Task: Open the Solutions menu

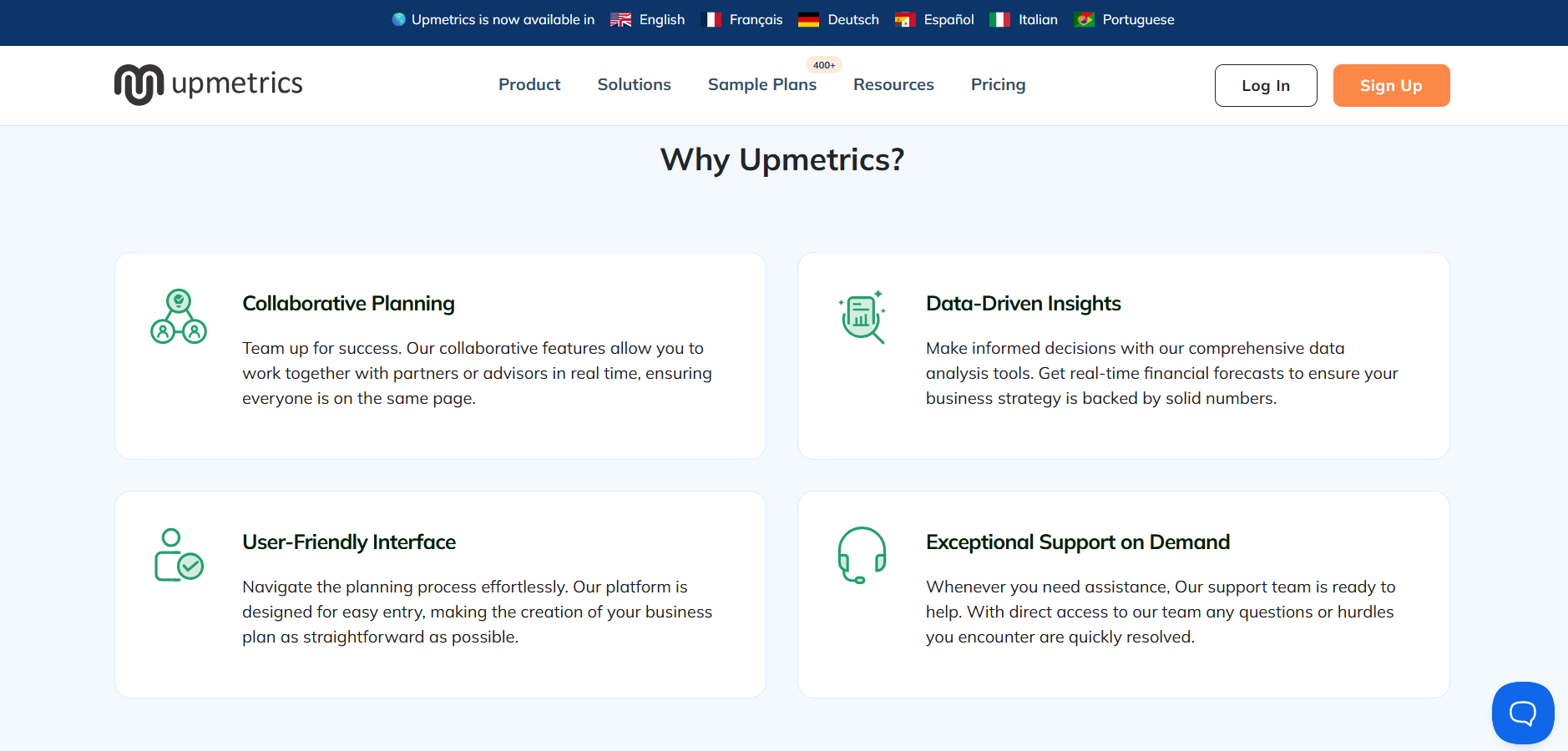Action: click(x=635, y=85)
